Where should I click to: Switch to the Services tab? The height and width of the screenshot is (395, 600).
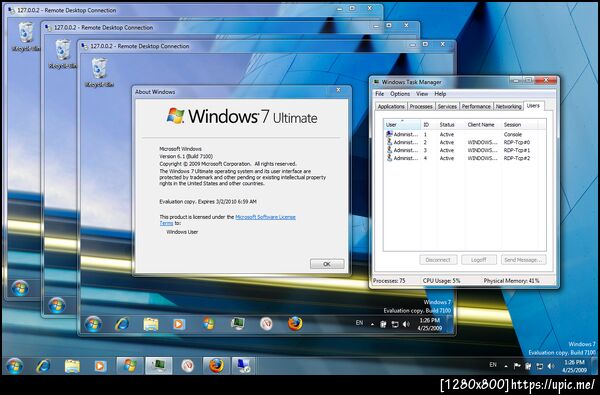[x=447, y=106]
